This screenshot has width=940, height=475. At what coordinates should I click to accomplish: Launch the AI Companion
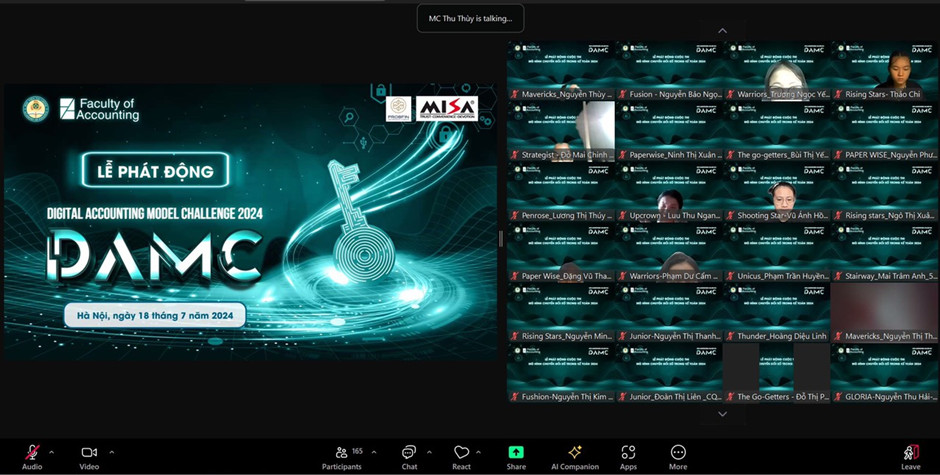pos(574,453)
